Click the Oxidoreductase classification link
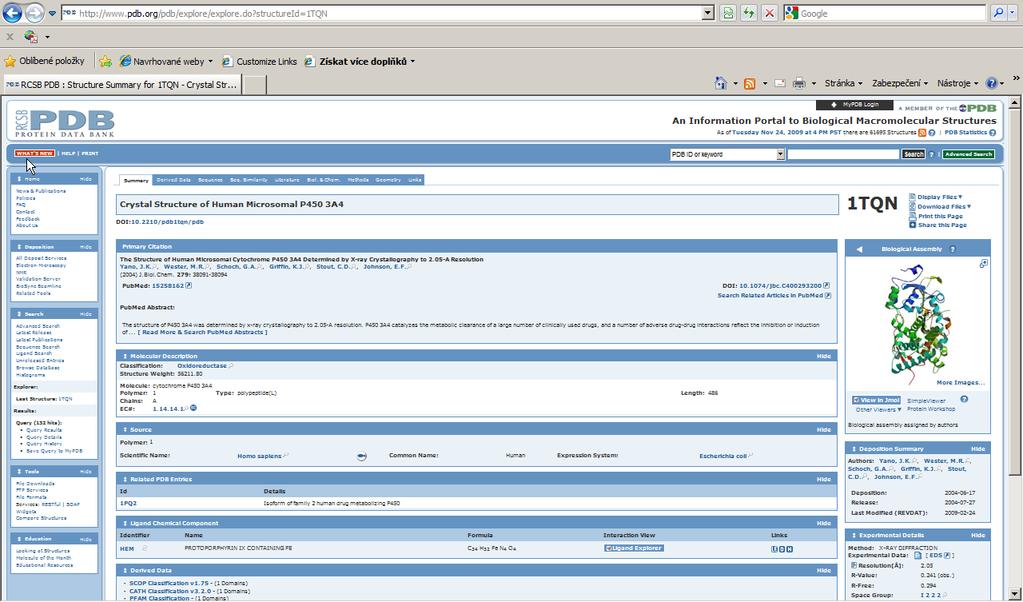Viewport: 1023px width, 602px height. (202, 366)
